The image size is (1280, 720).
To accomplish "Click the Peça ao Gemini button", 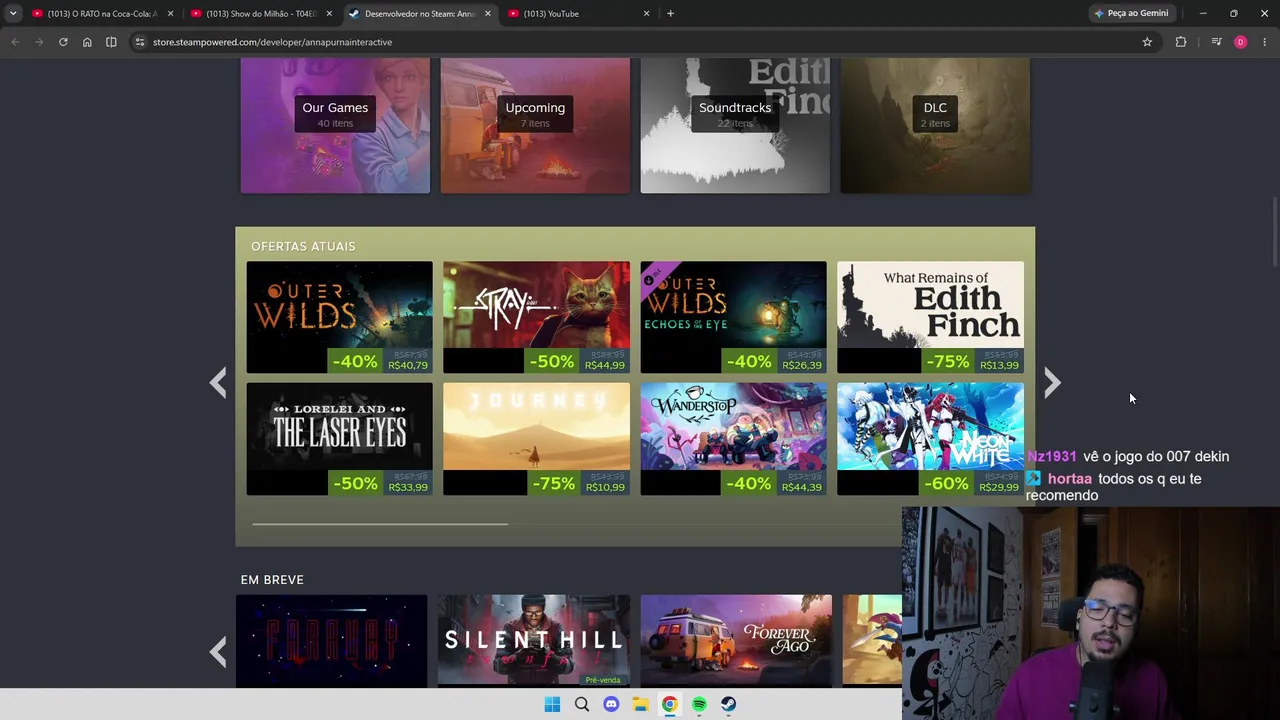I will point(1132,13).
